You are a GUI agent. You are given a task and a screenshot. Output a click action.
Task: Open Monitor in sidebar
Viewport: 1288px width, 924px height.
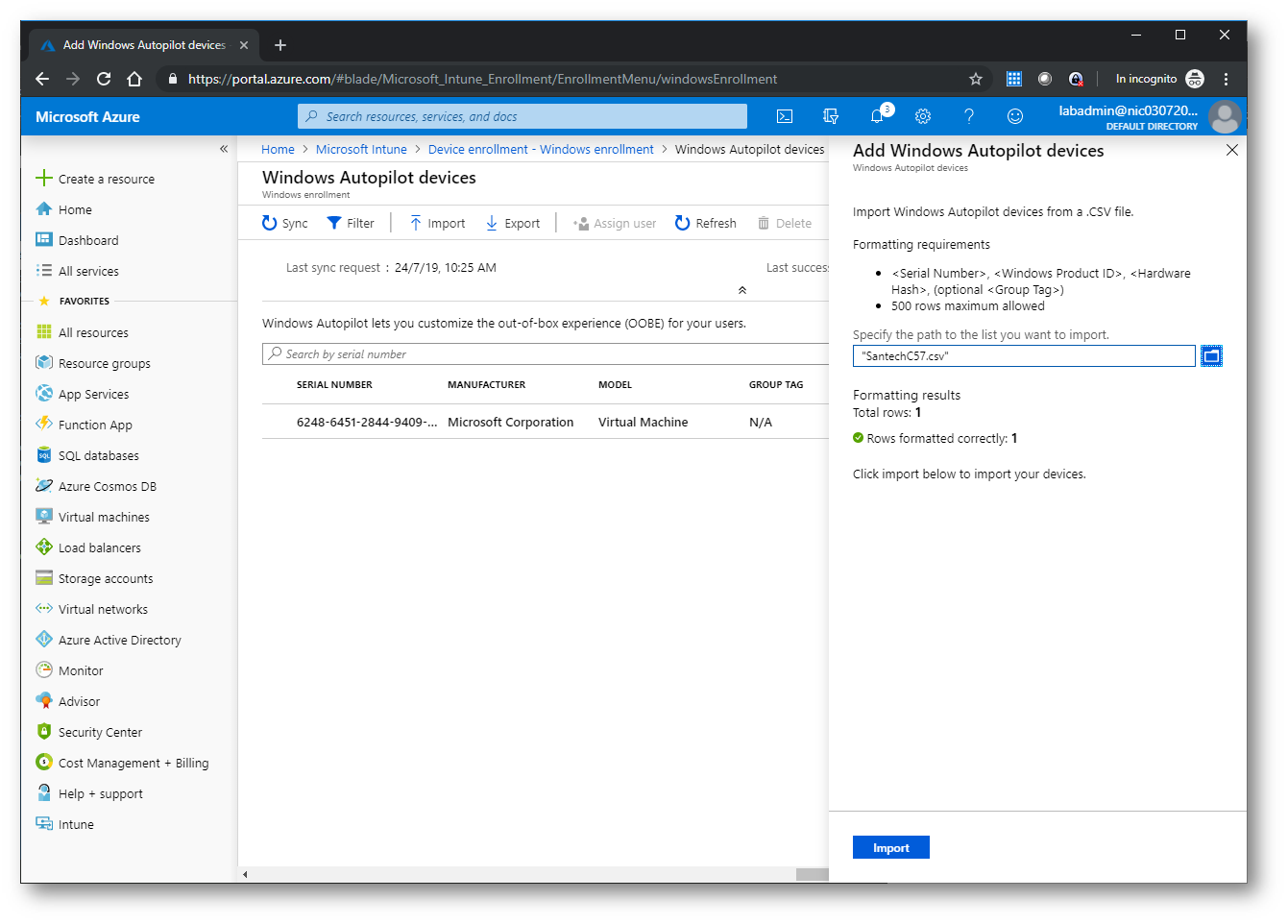[70, 670]
